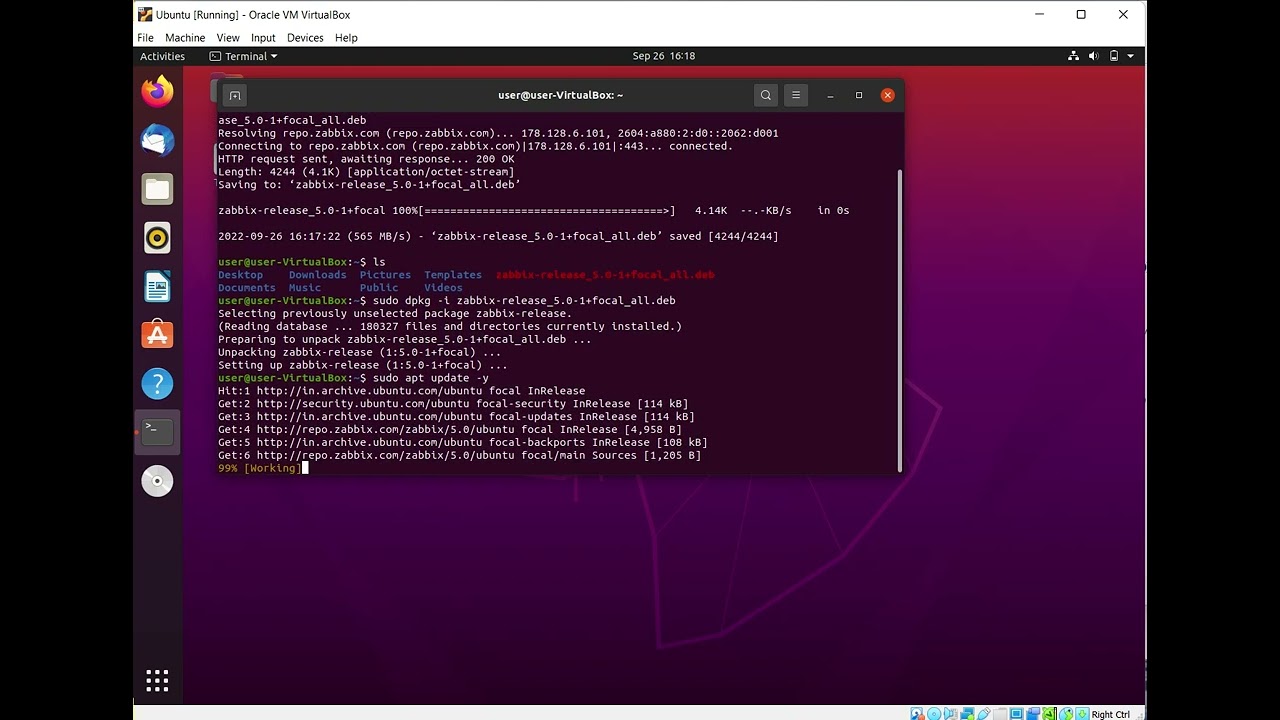The width and height of the screenshot is (1280, 720).
Task: Click the 99% [Working] progress line
Action: (260, 468)
